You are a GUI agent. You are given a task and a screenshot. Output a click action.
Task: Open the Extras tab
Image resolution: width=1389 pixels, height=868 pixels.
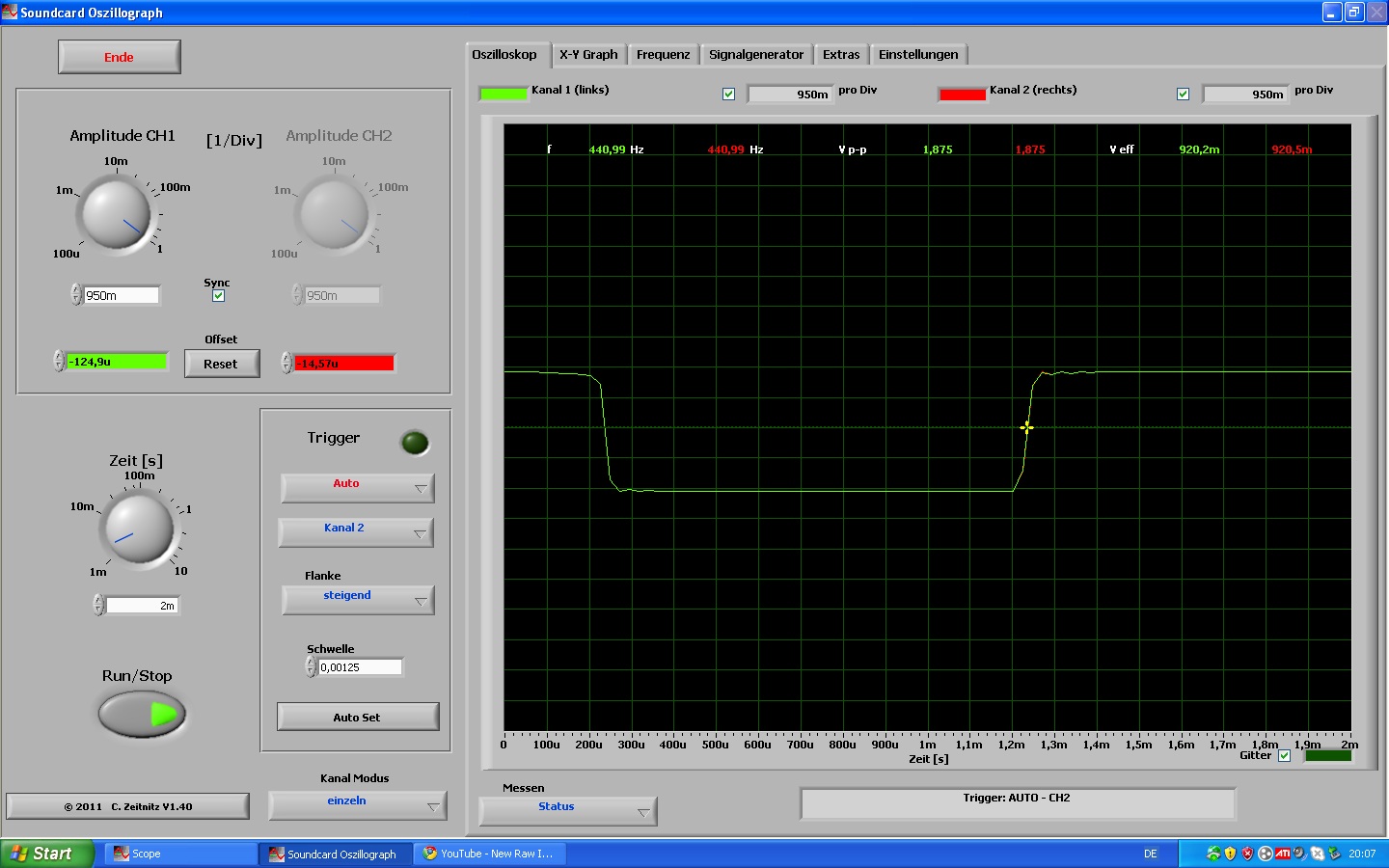(x=841, y=55)
